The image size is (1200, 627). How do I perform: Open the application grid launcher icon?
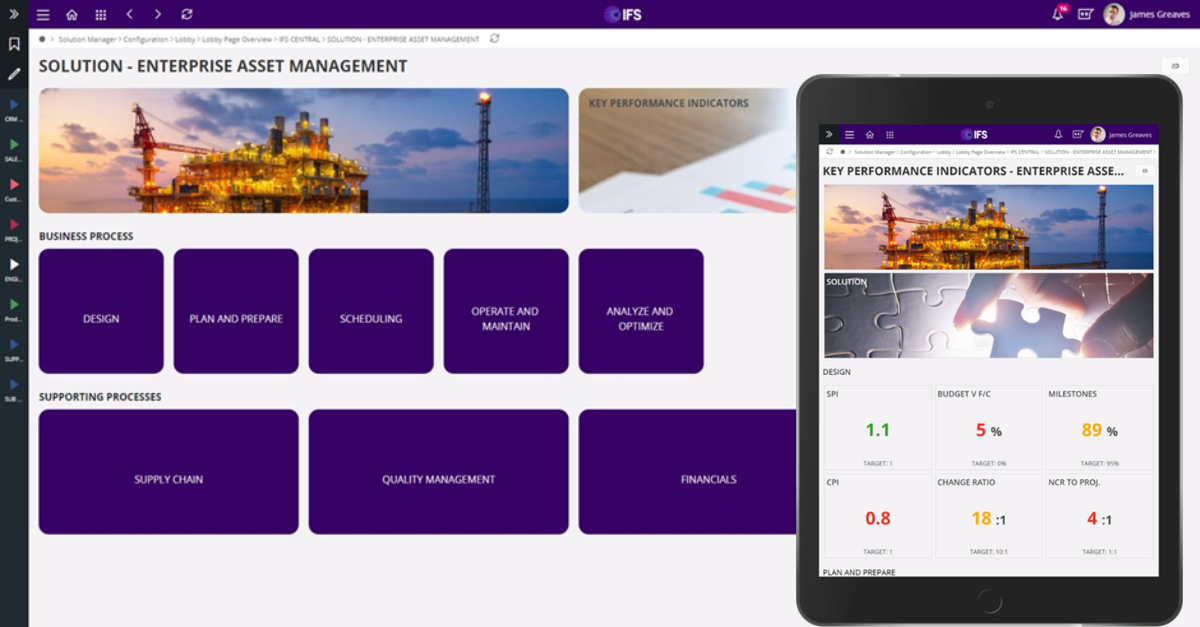[100, 14]
